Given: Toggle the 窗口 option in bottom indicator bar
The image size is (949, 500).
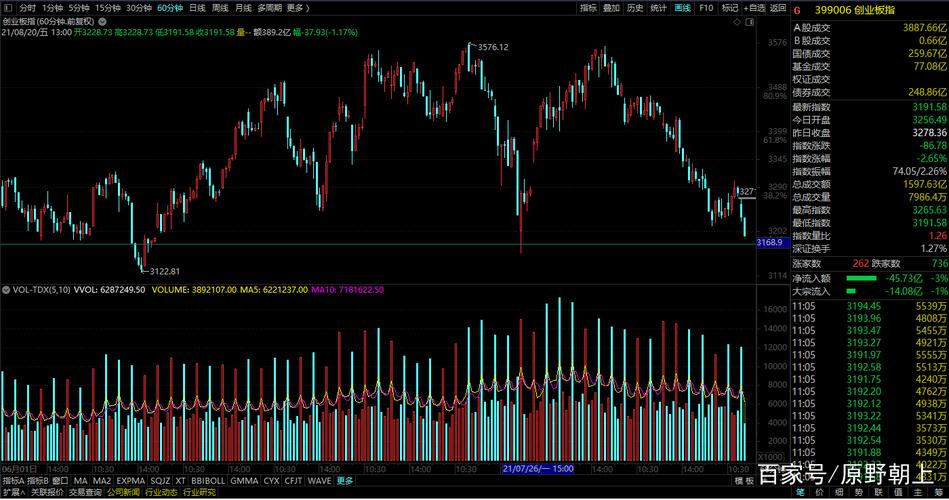Looking at the screenshot, I should click(60, 481).
